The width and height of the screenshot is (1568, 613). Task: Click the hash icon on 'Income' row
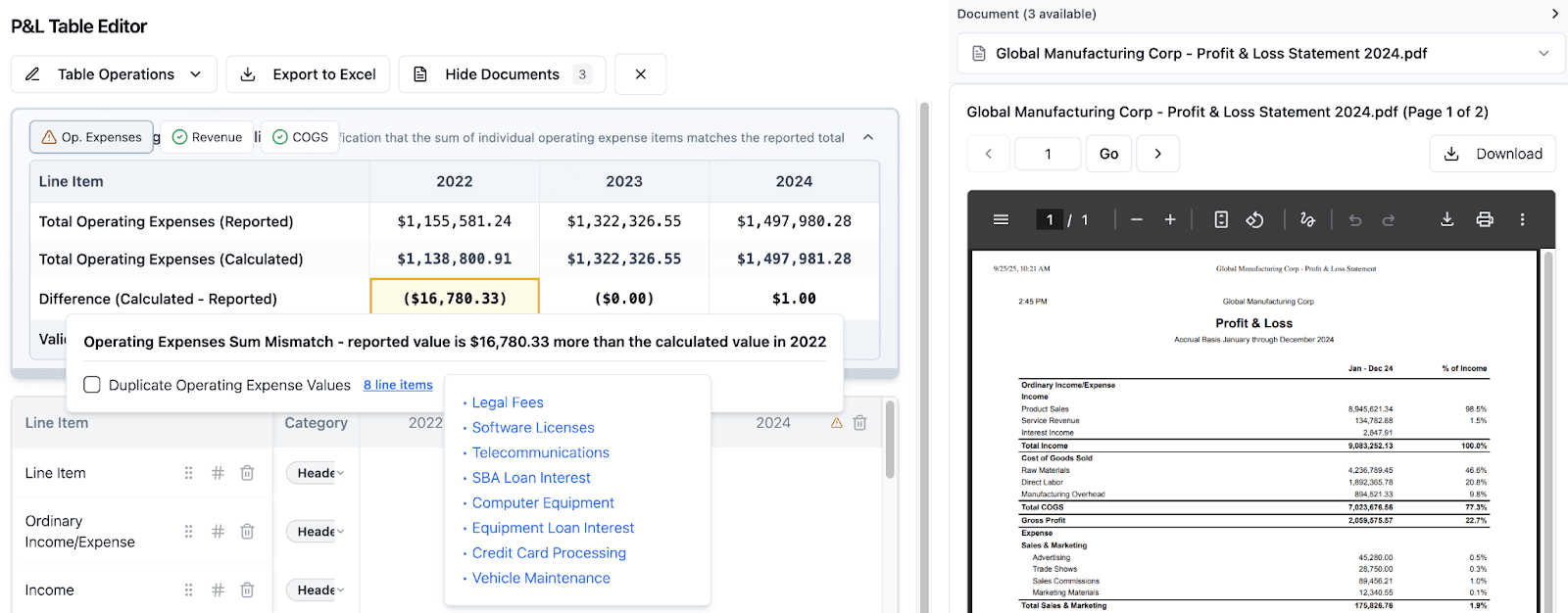coord(218,590)
